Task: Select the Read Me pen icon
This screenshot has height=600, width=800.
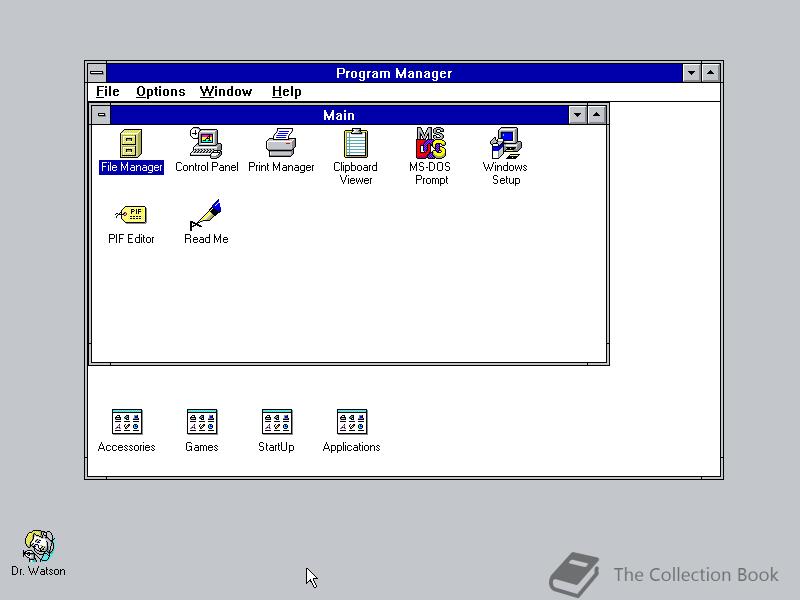Action: click(x=206, y=214)
